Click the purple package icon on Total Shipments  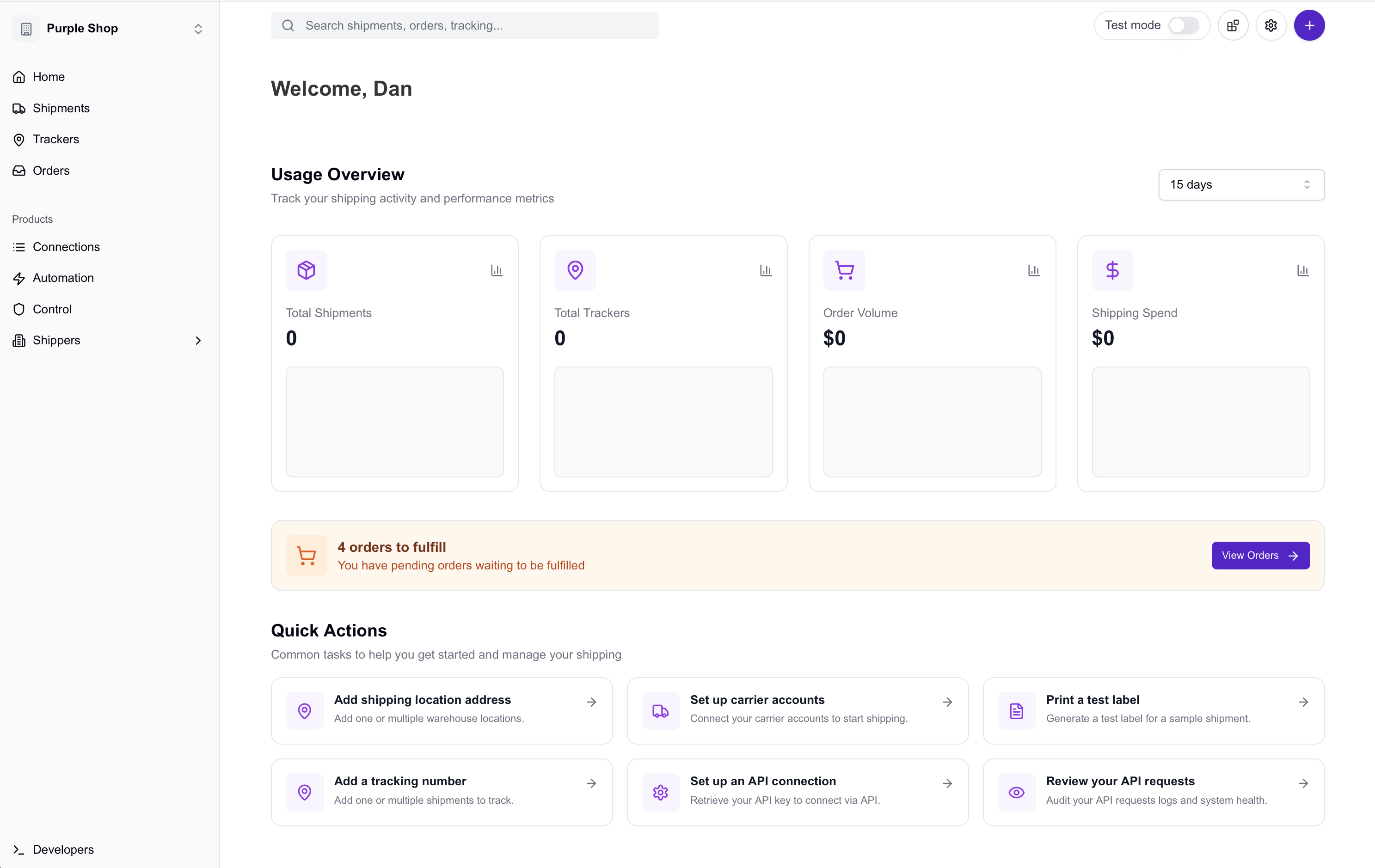coord(306,270)
